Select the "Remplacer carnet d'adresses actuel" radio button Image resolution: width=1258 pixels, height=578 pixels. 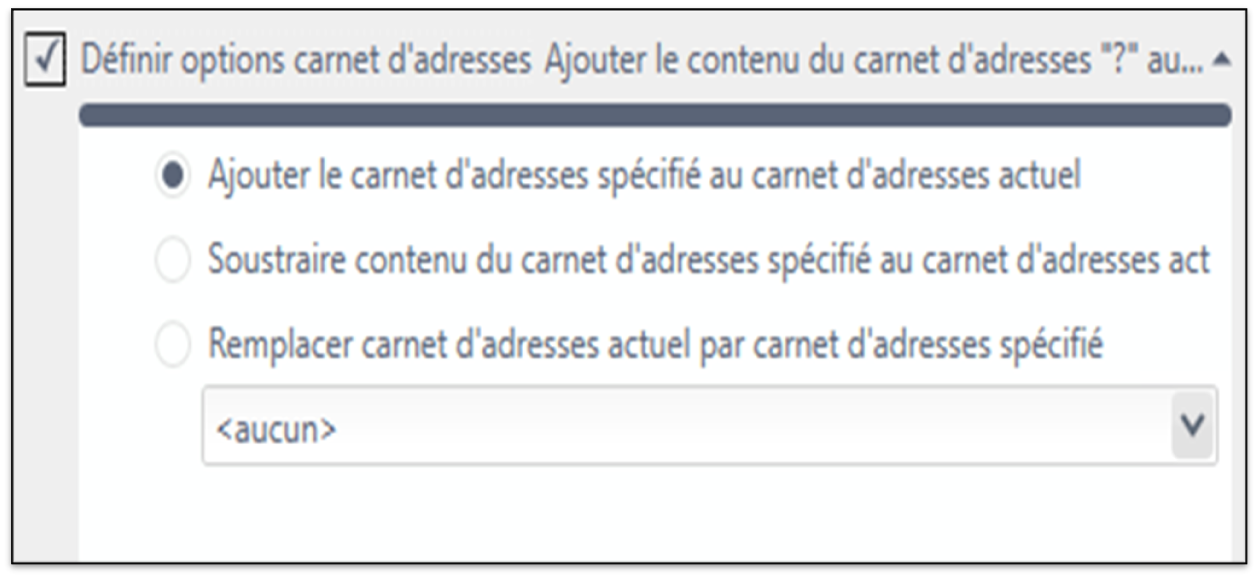click(172, 346)
